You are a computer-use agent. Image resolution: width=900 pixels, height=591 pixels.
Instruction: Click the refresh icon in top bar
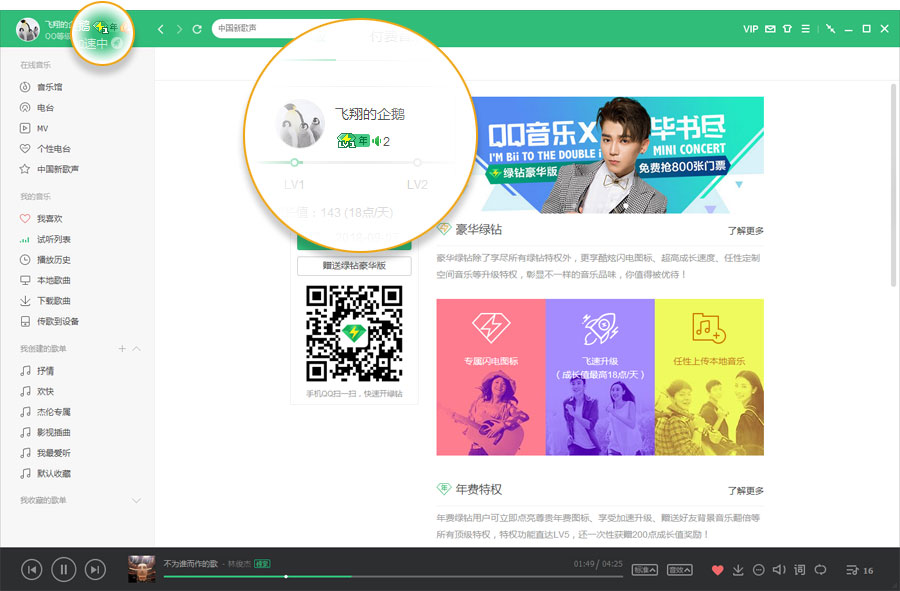tap(197, 29)
